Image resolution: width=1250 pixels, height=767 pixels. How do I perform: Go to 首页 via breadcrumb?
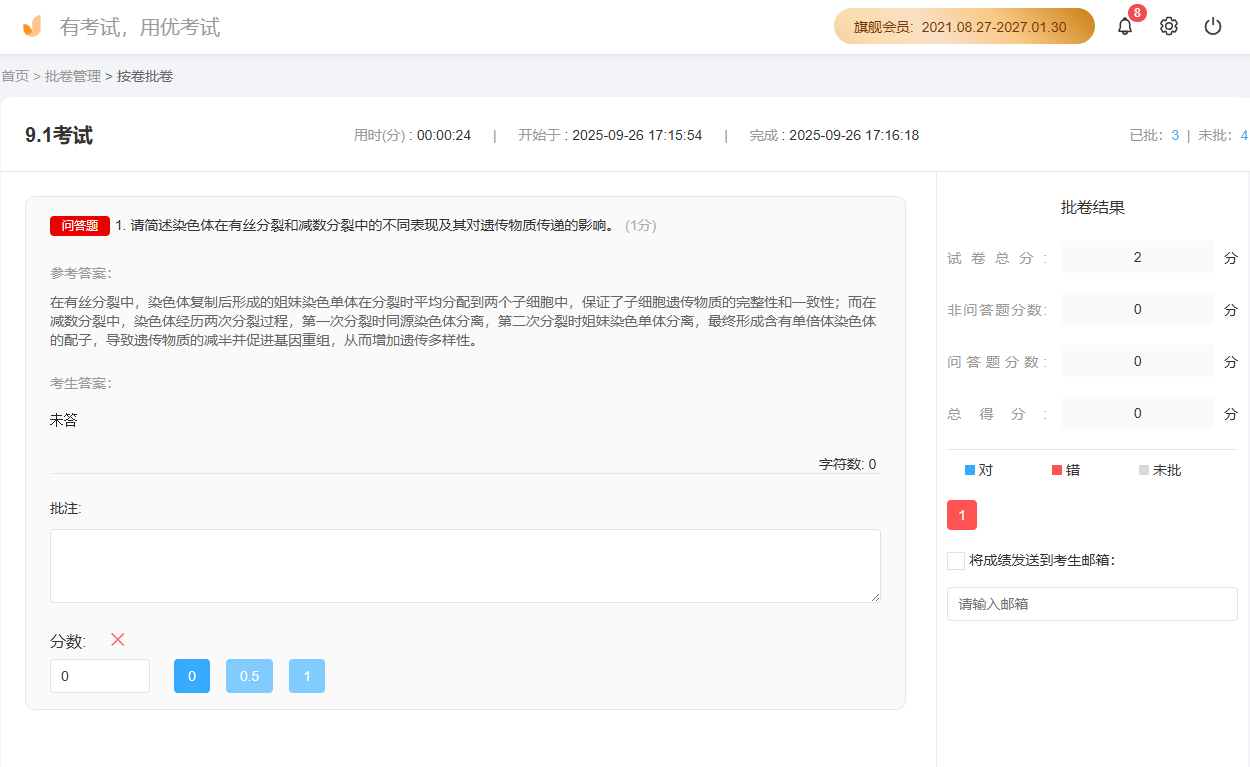coord(15,75)
